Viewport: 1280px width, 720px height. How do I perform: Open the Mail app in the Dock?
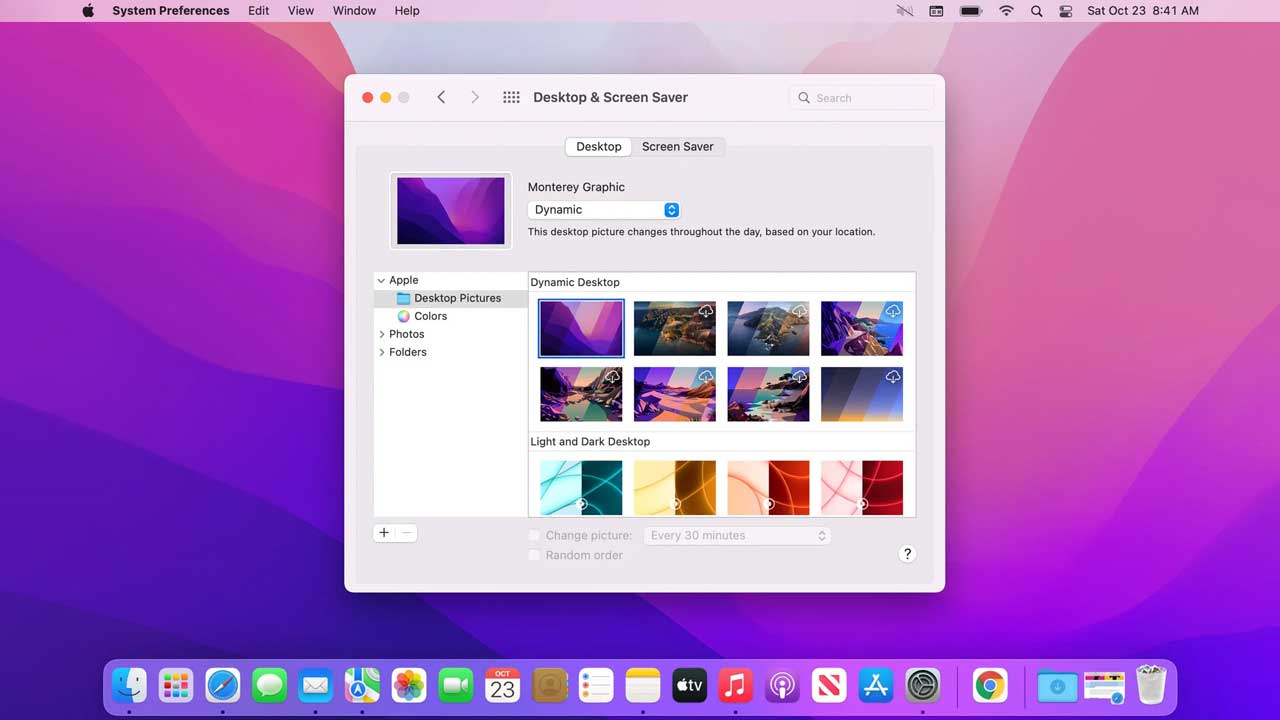point(316,685)
